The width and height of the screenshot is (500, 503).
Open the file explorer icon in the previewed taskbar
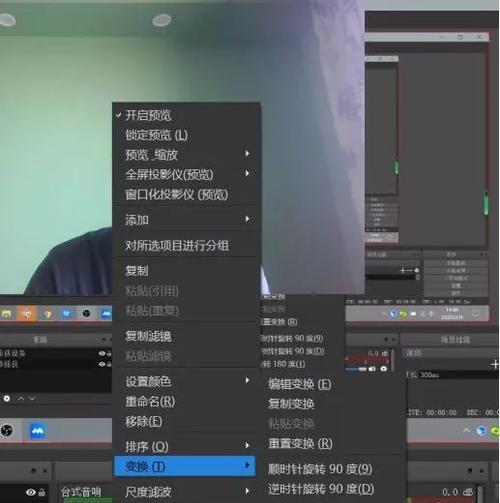pyautogui.click(x=7, y=314)
